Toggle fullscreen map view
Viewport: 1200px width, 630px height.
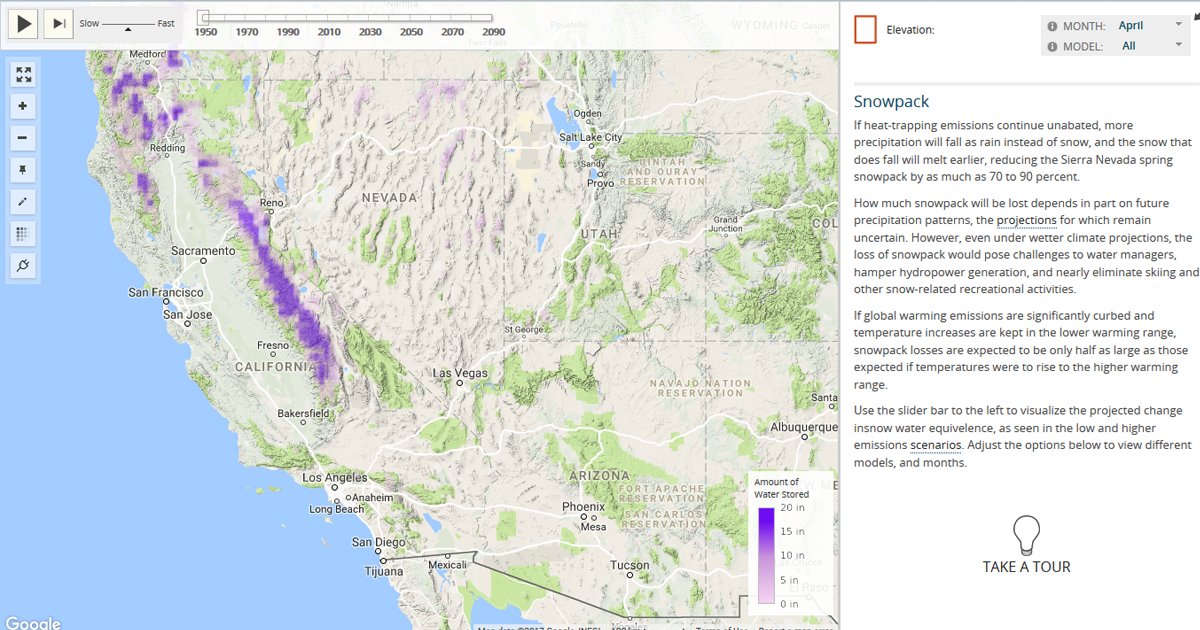pos(23,74)
